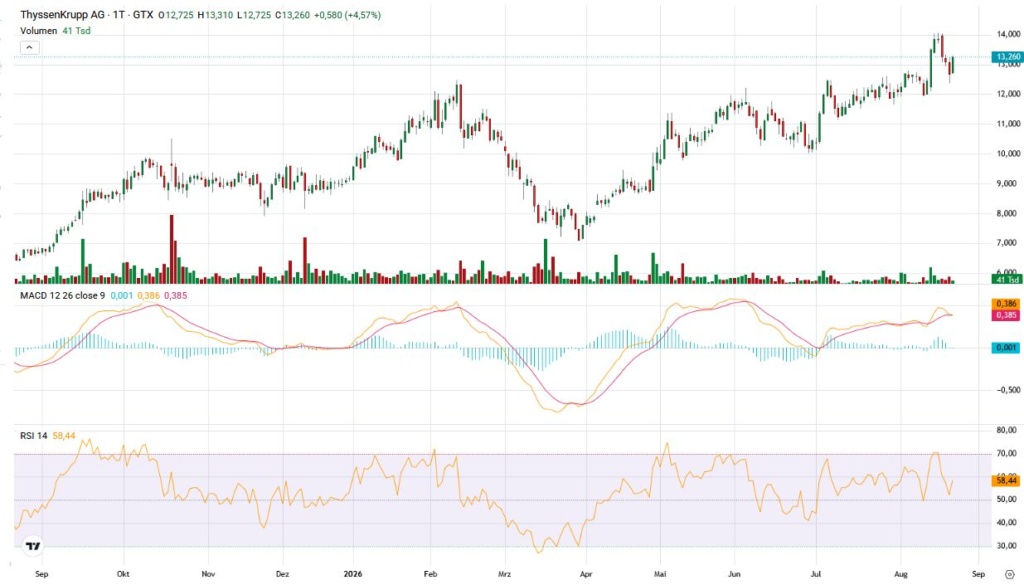The height and width of the screenshot is (585, 1024).
Task: Click the orange 0,386 MACD axis label
Action: 1007,304
